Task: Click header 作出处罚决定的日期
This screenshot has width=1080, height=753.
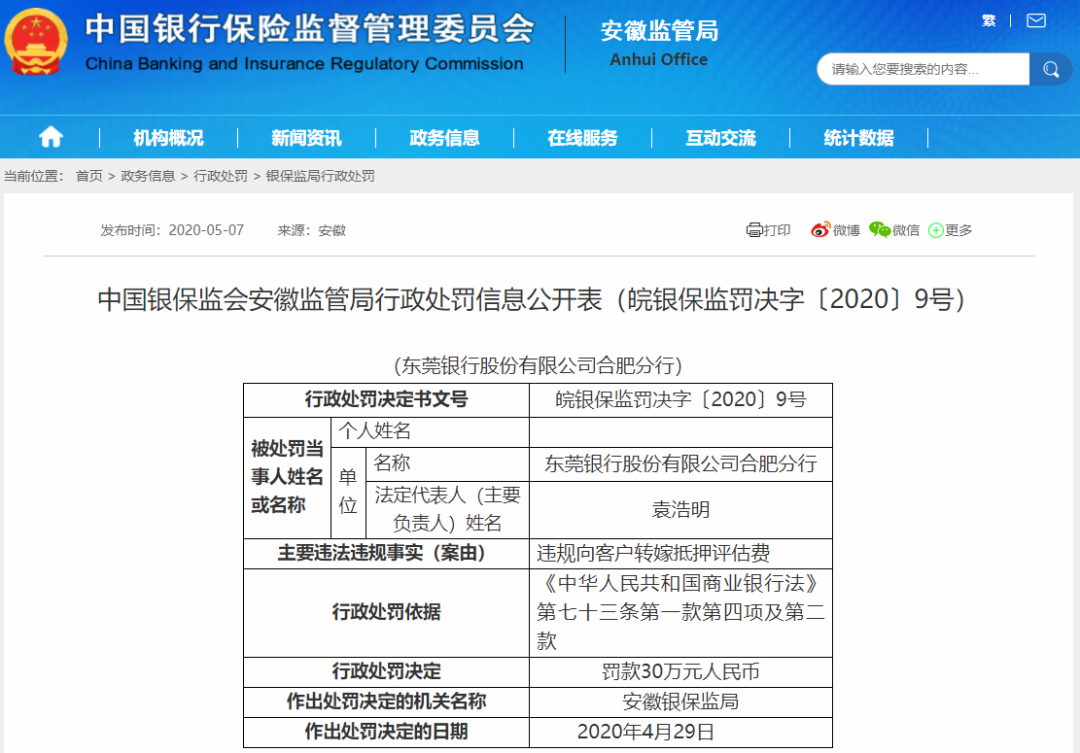Action: click(x=386, y=732)
